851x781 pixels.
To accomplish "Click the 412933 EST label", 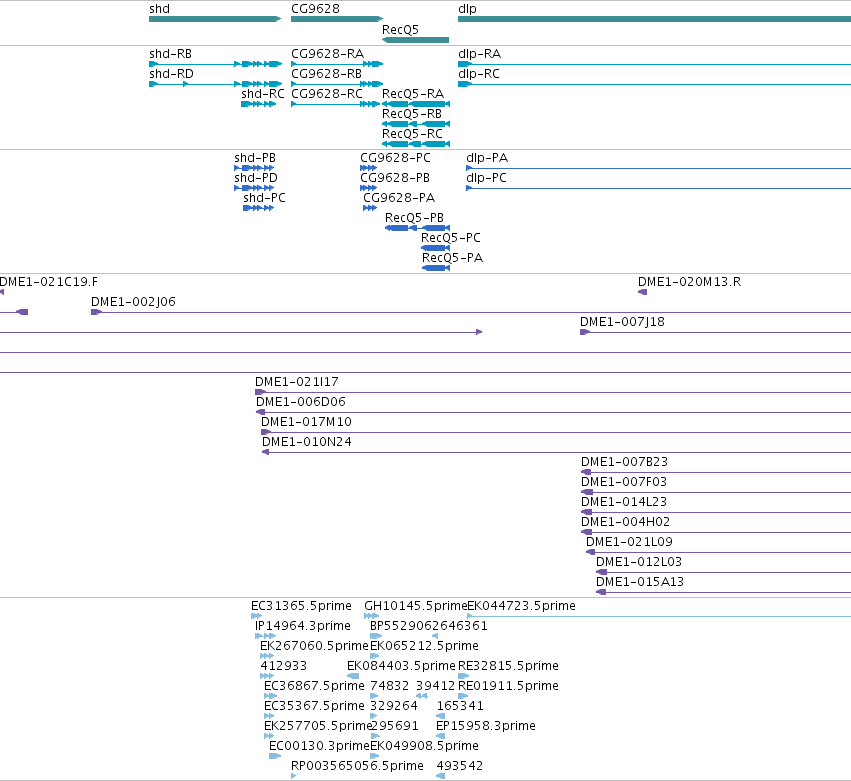I will pyautogui.click(x=284, y=666).
